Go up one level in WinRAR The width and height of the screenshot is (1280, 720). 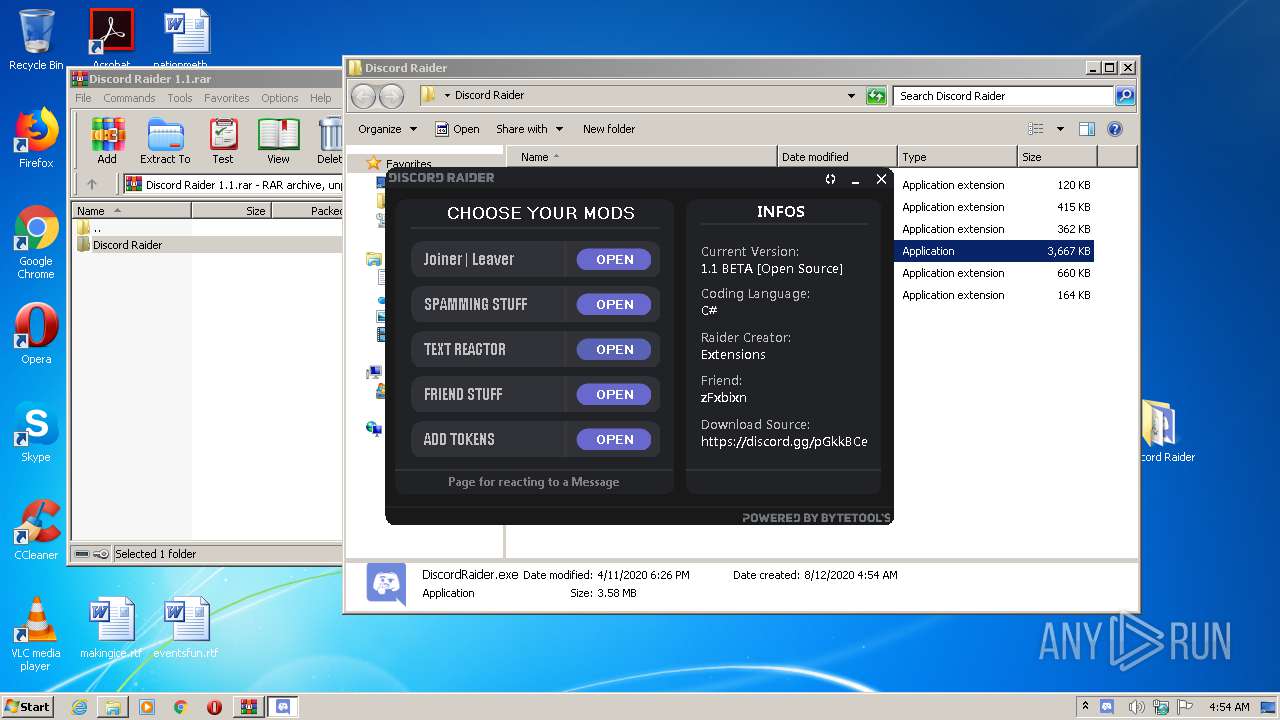pyautogui.click(x=92, y=184)
